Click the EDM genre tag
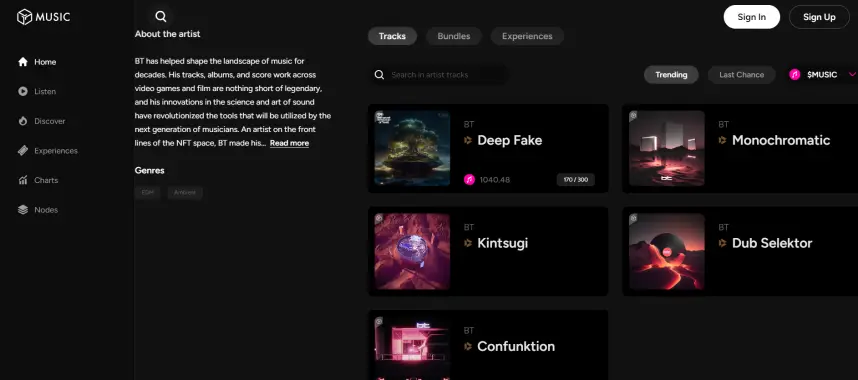Image resolution: width=858 pixels, height=380 pixels. (148, 193)
